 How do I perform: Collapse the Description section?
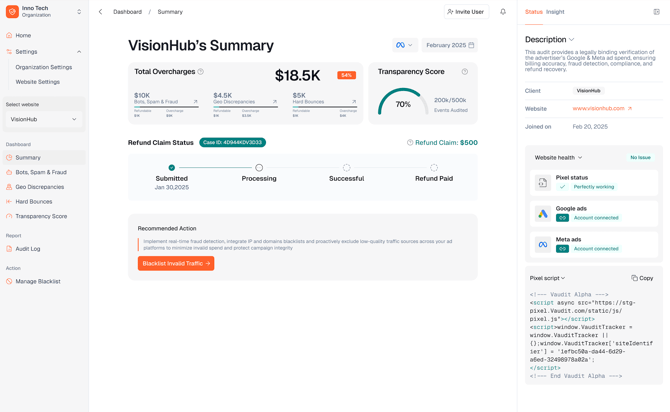click(x=572, y=39)
